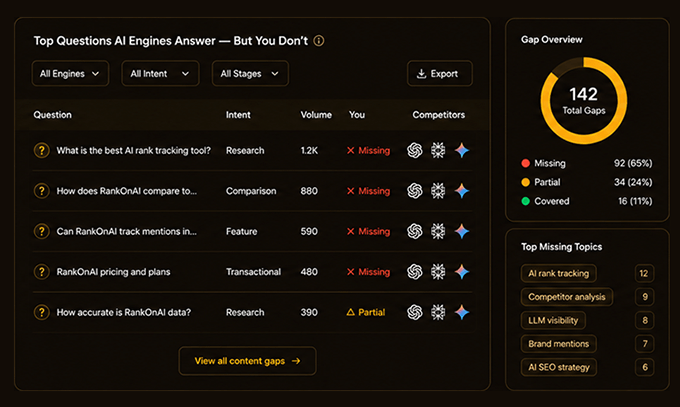Click the 92 (65%) Missing value
The image size is (680, 407).
[x=633, y=164]
